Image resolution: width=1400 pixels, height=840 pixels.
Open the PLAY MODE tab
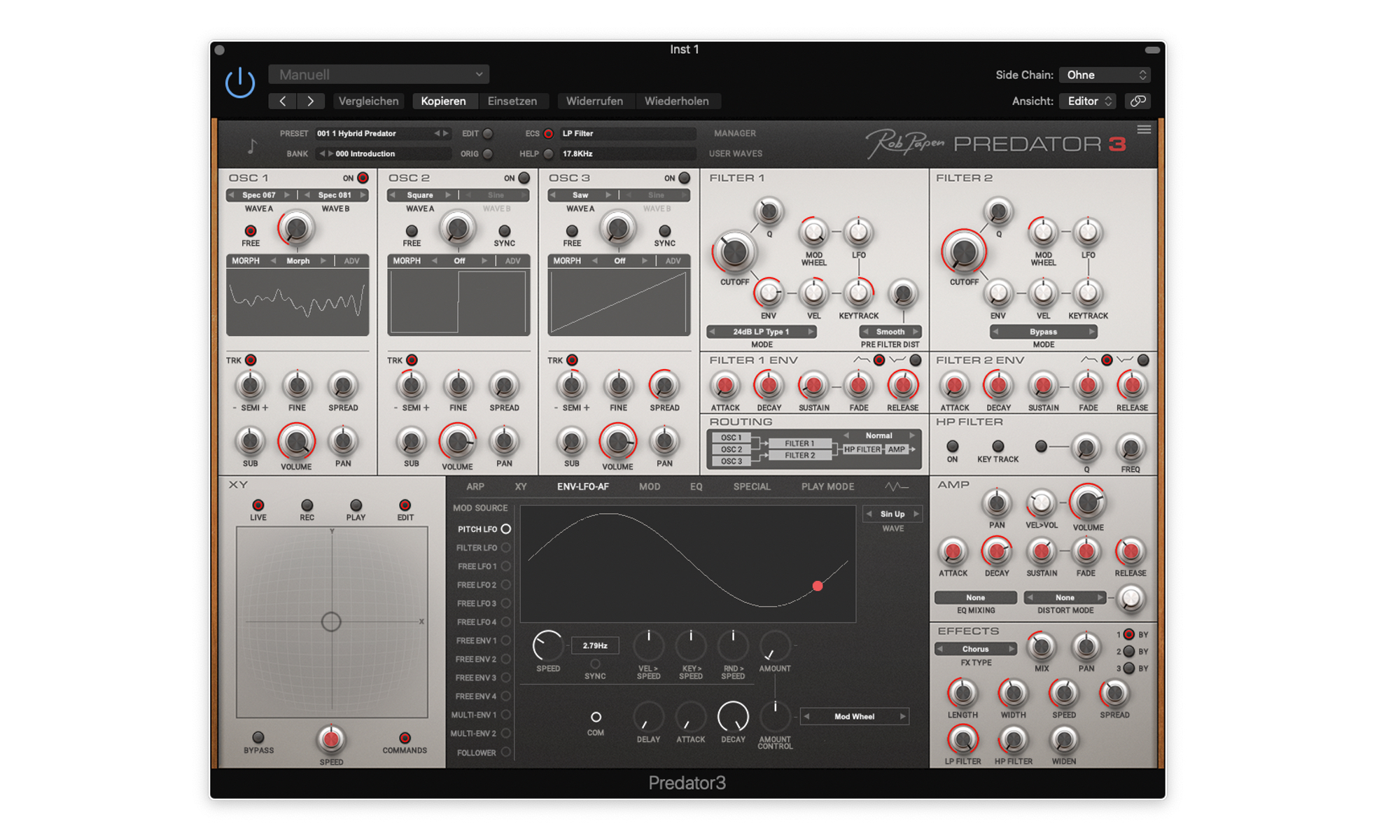pos(827,486)
